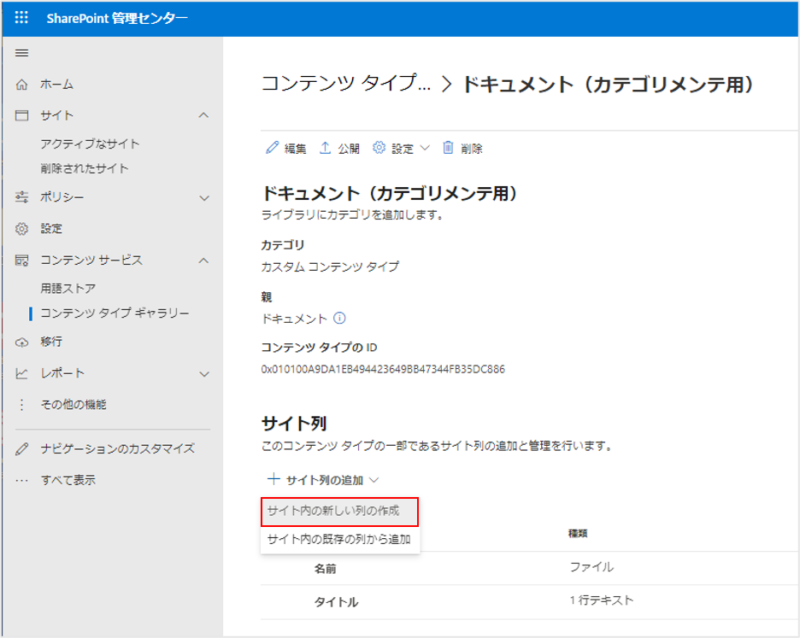Open アクティブなサイト in navigation
800x638 pixels.
tap(90, 144)
